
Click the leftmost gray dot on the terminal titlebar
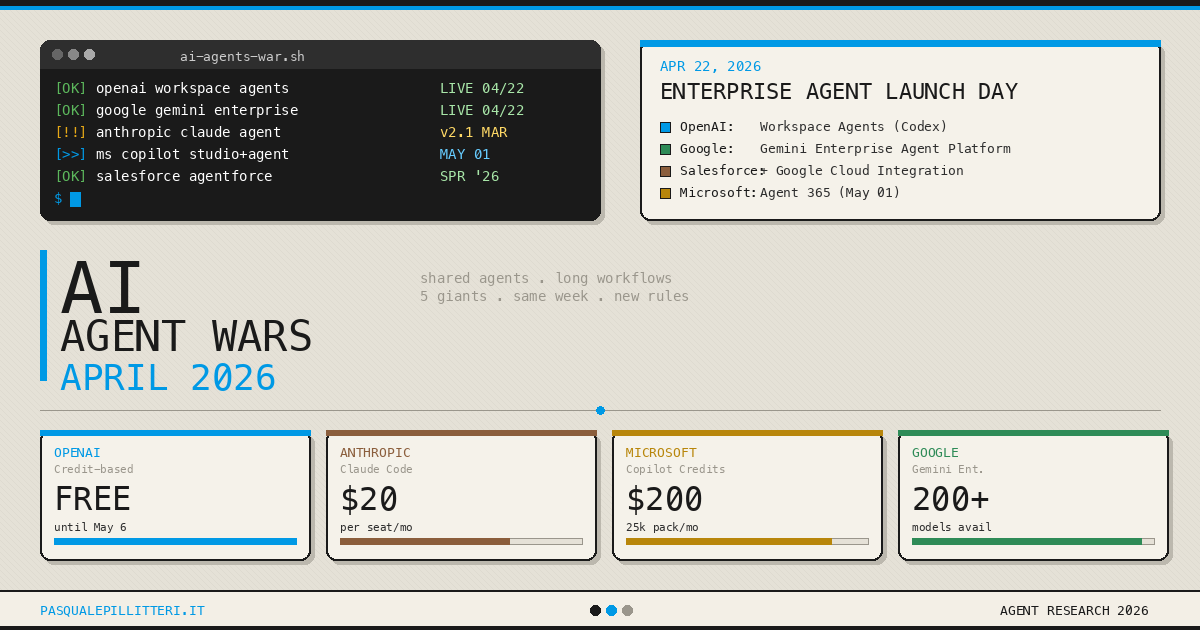(x=57, y=55)
